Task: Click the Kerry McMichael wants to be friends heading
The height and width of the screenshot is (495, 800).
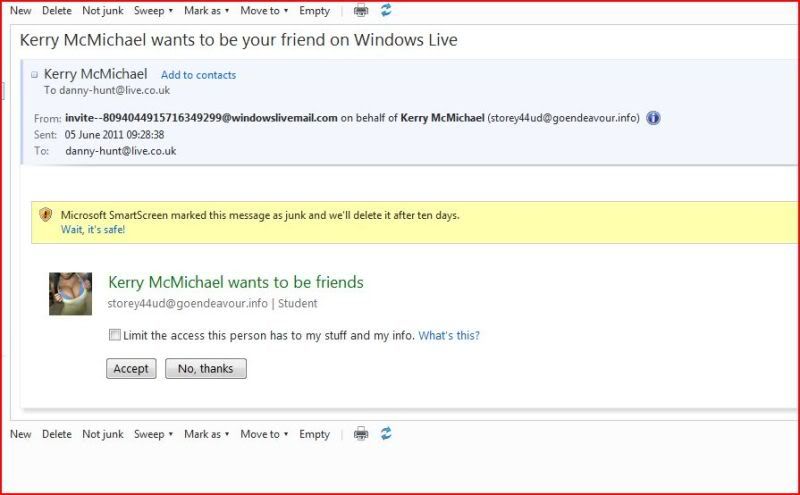Action: (x=236, y=282)
